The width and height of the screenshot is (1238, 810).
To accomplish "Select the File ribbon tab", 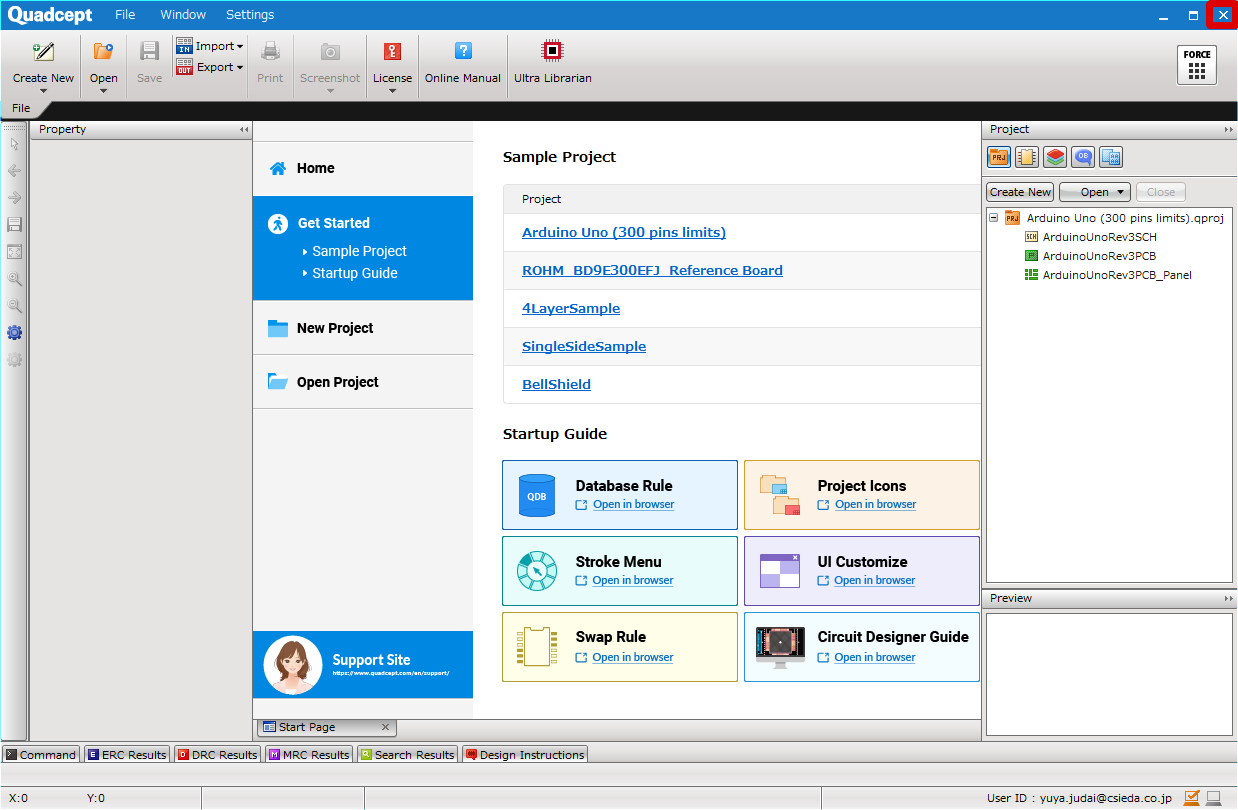I will (21, 108).
